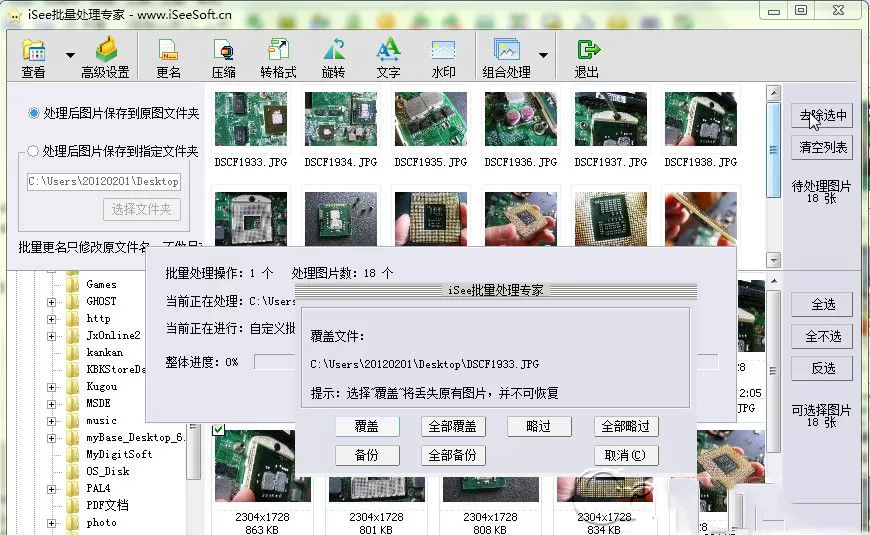Open the 查看 view toolbar icon
870x535 pixels.
[33, 58]
